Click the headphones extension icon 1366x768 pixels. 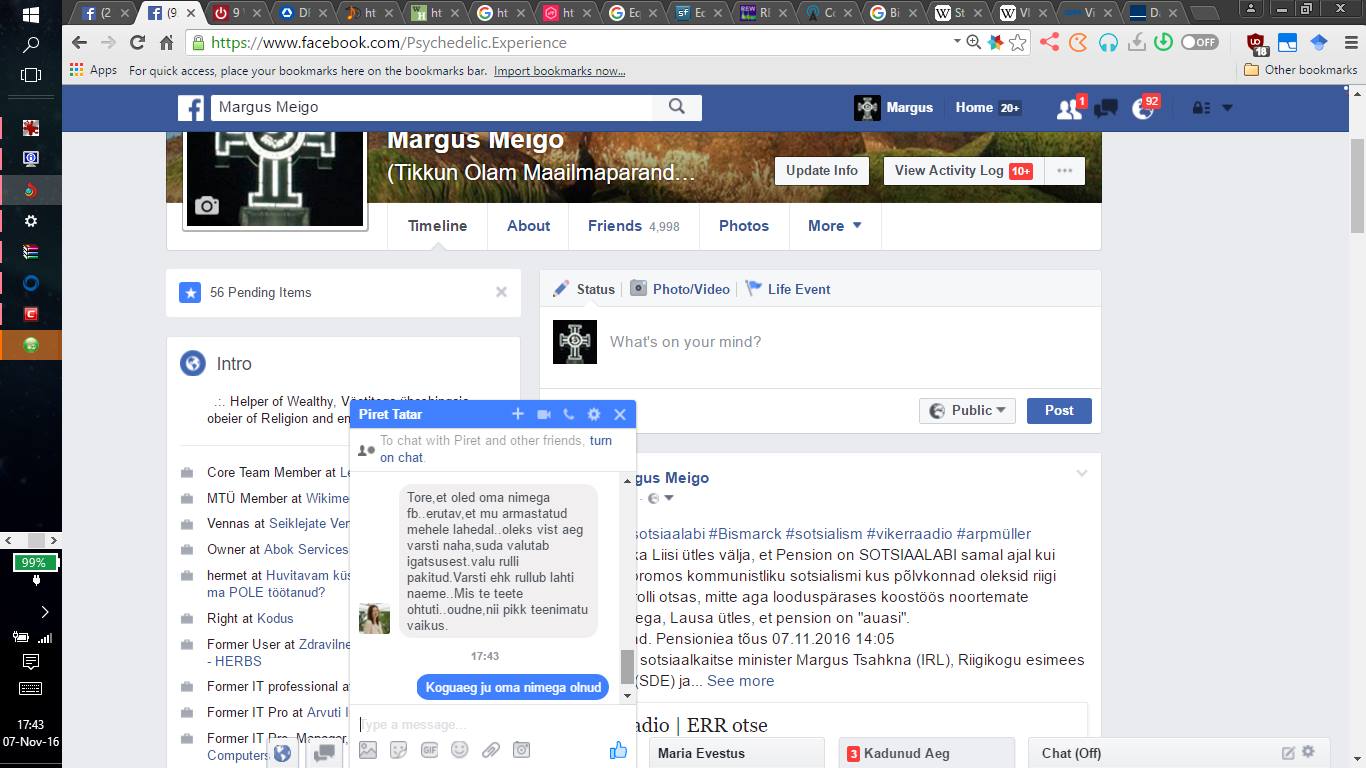click(1107, 43)
